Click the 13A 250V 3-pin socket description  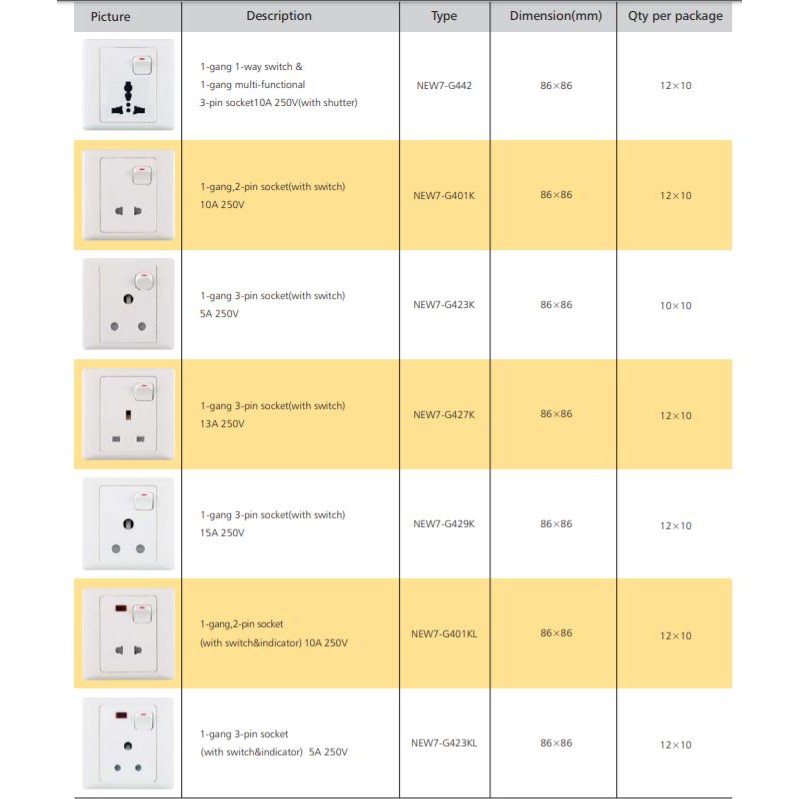click(x=272, y=415)
